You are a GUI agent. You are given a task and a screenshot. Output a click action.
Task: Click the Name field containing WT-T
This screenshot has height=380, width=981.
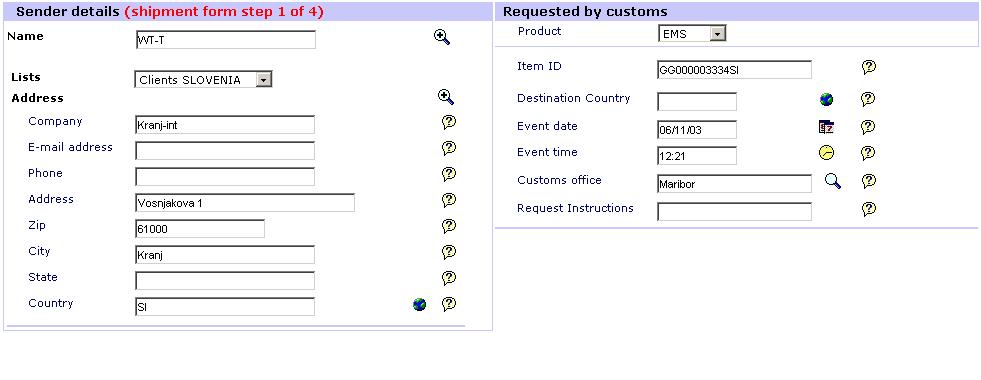tap(225, 39)
